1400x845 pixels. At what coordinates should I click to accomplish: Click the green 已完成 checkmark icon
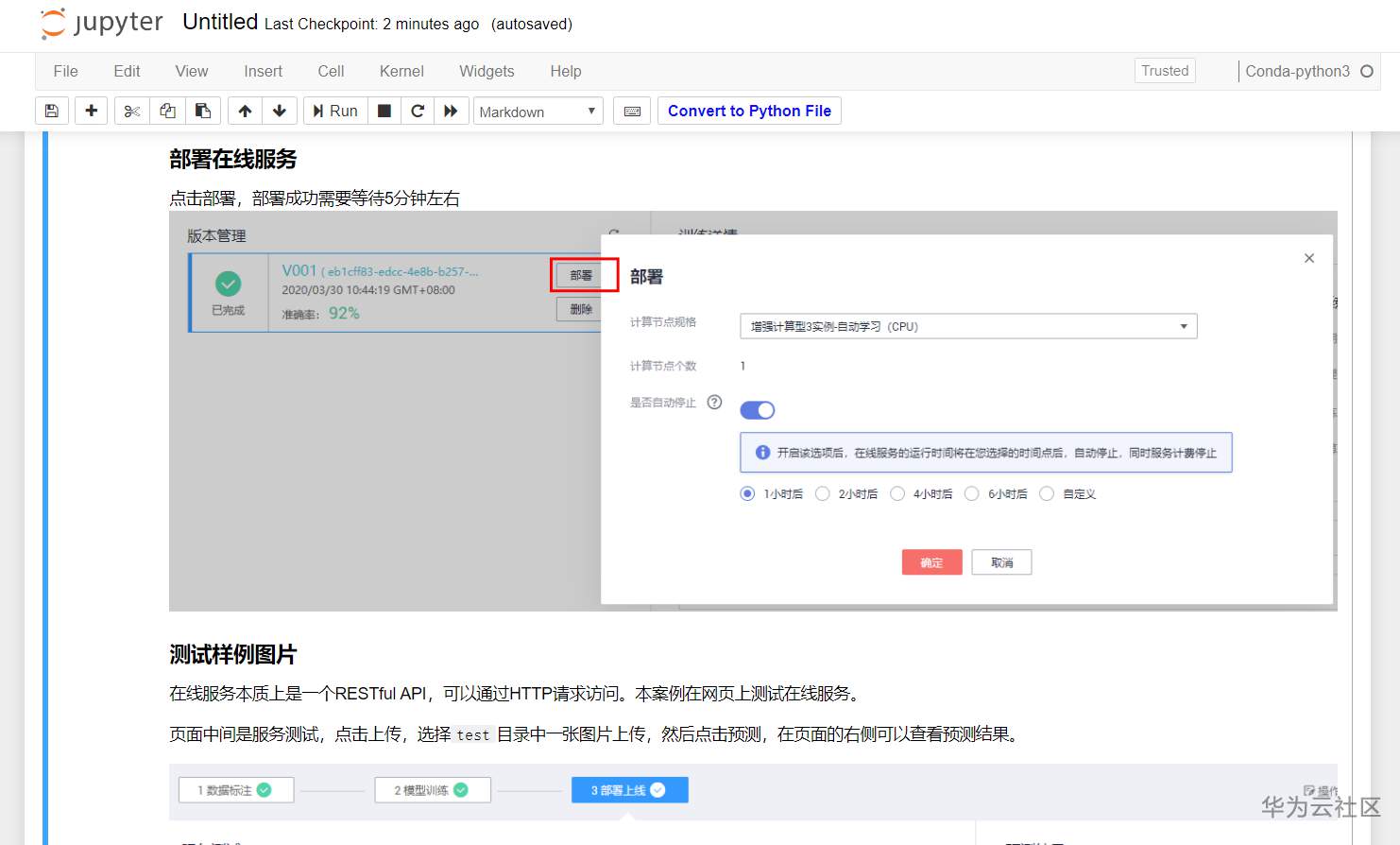point(228,283)
